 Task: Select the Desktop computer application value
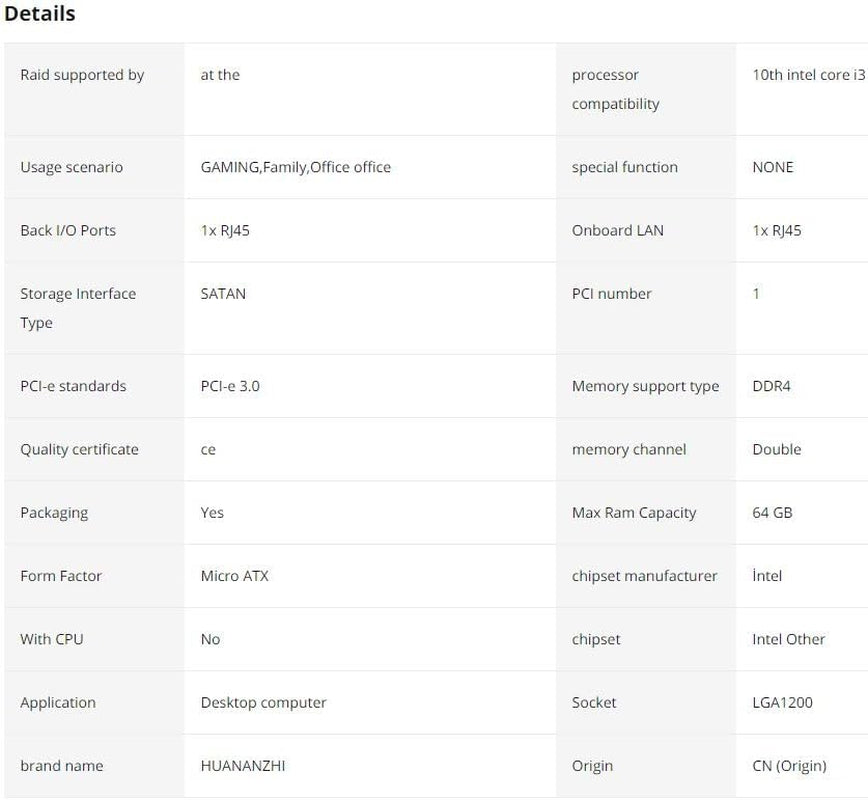click(x=263, y=703)
